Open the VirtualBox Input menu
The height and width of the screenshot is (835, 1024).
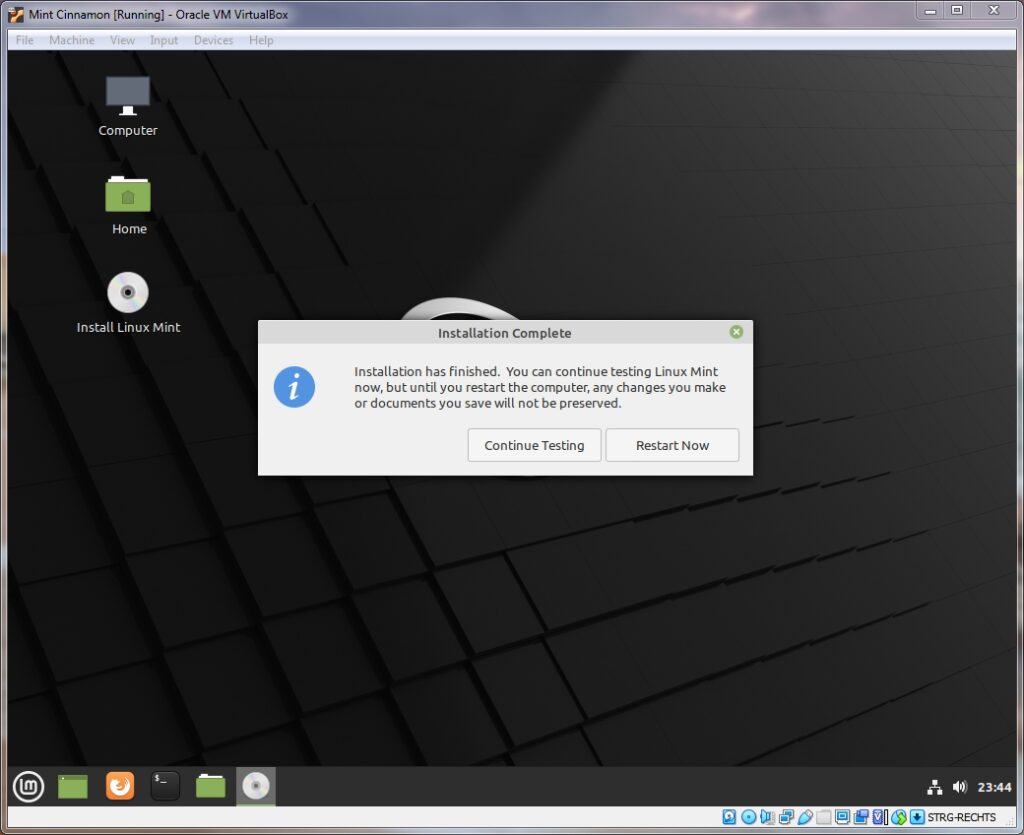(x=164, y=40)
